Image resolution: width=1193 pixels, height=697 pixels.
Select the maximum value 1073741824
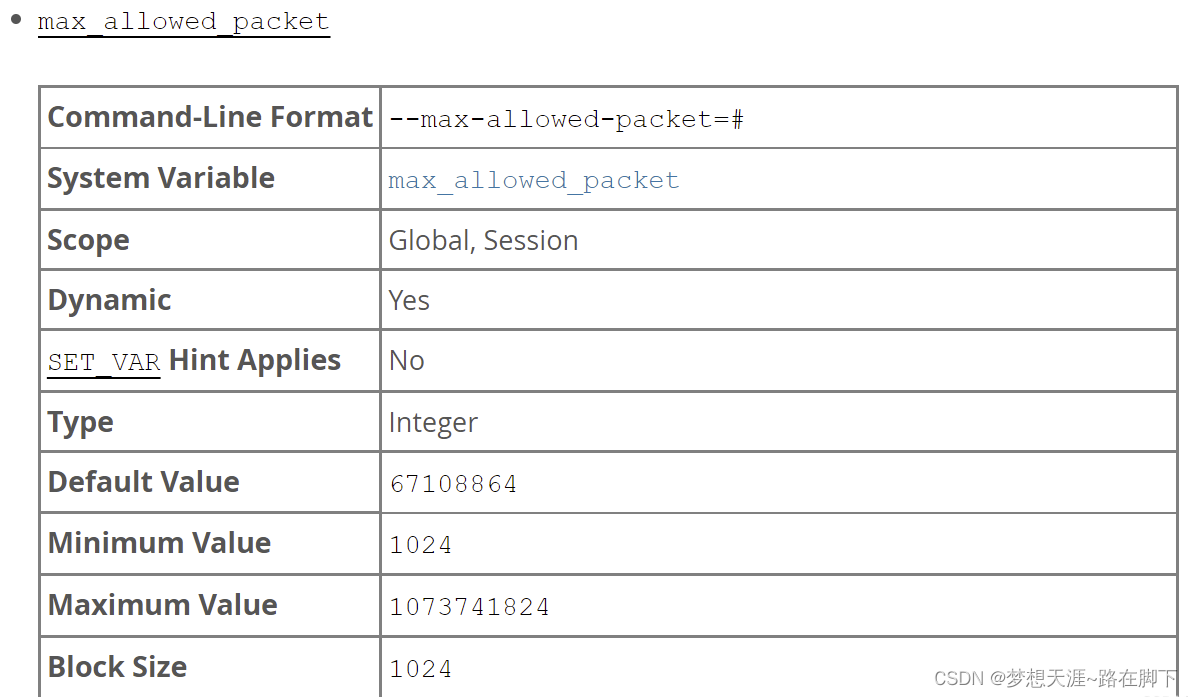[469, 607]
